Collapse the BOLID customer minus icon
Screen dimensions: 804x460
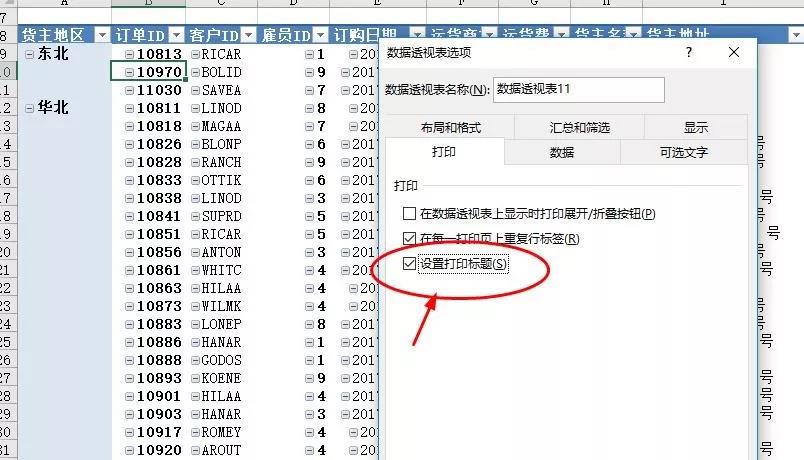[x=195, y=72]
